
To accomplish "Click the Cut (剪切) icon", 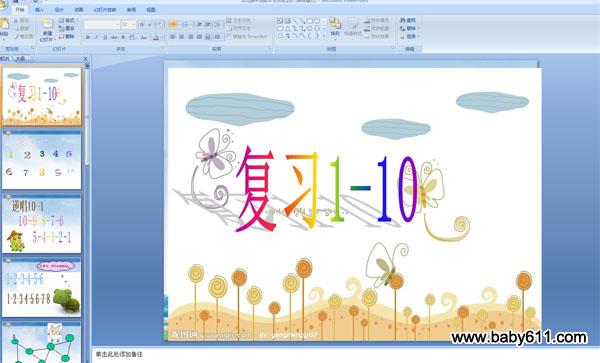I will click(17, 20).
